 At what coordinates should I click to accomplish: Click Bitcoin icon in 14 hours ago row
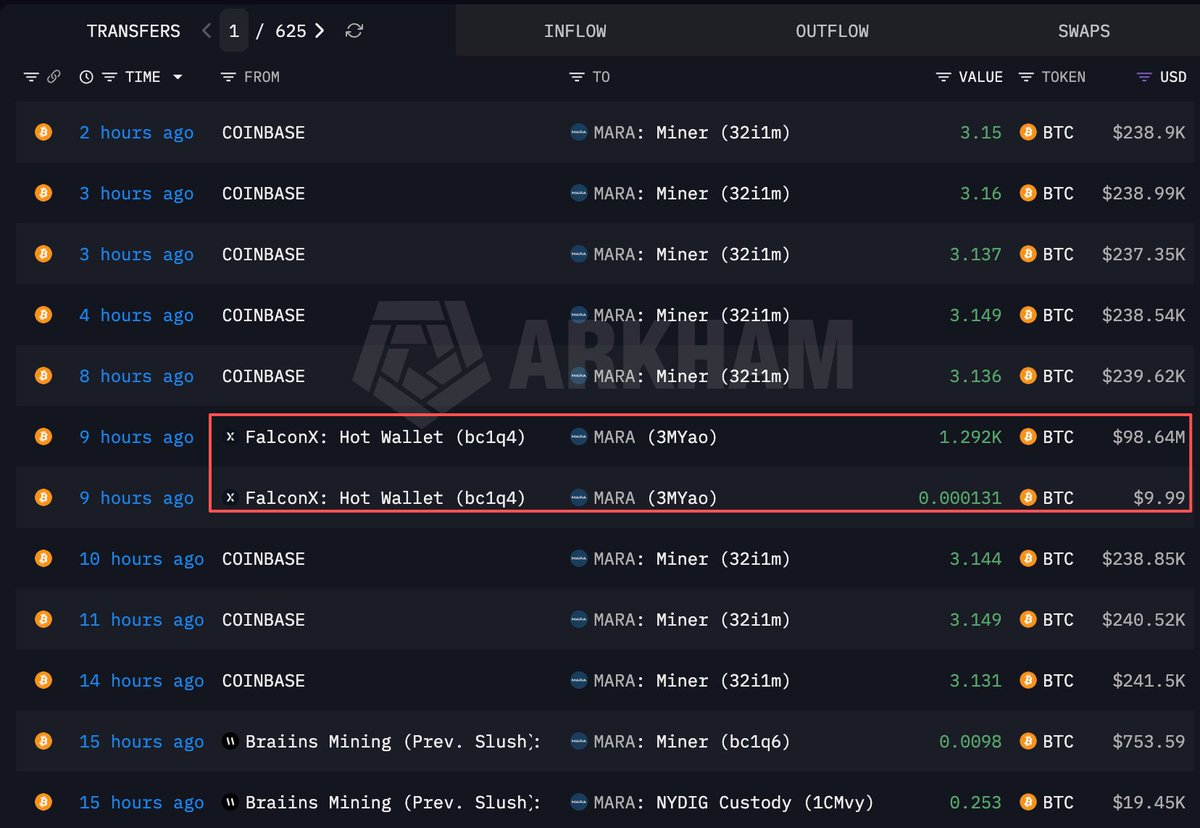(x=43, y=681)
